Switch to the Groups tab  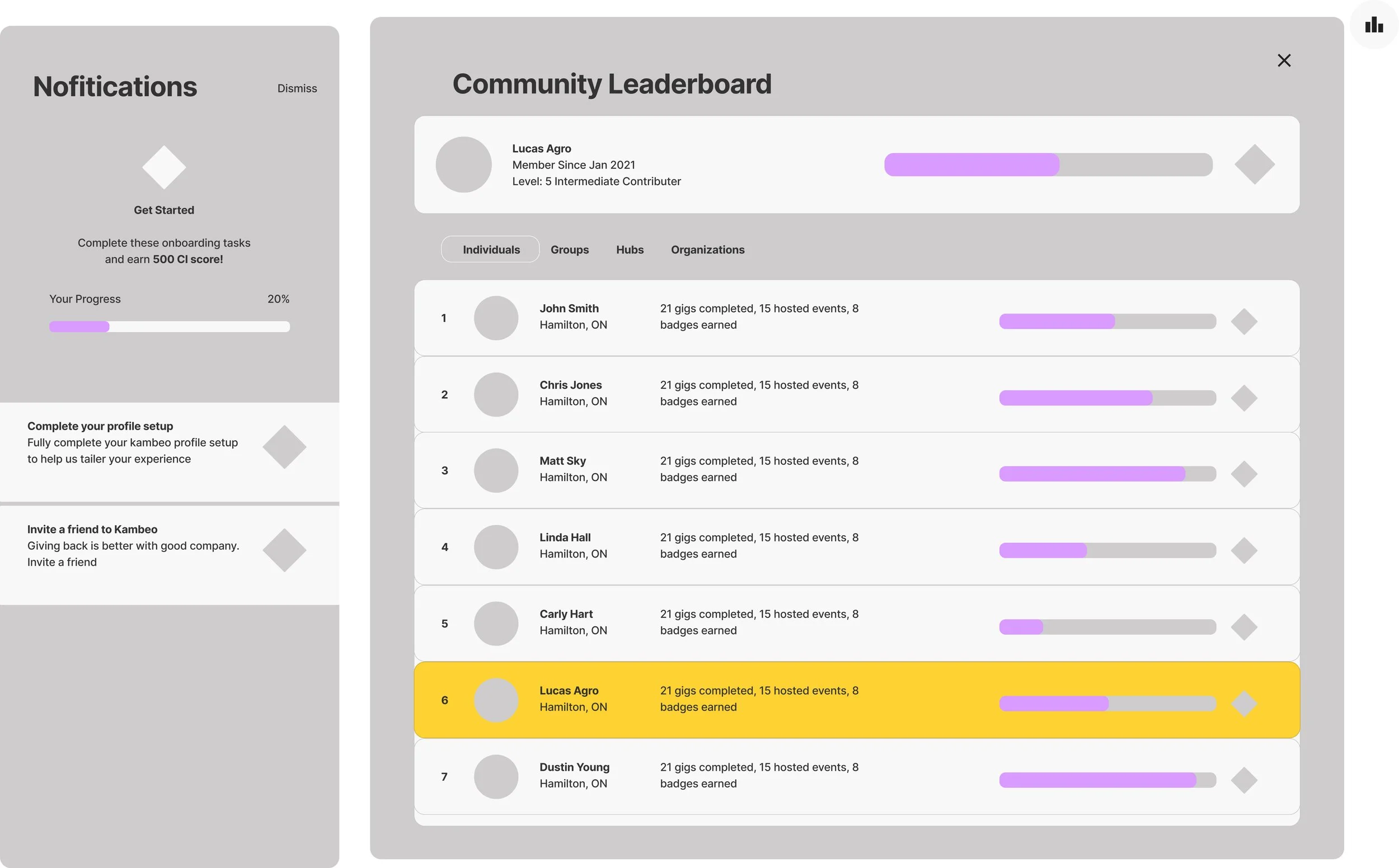tap(569, 249)
